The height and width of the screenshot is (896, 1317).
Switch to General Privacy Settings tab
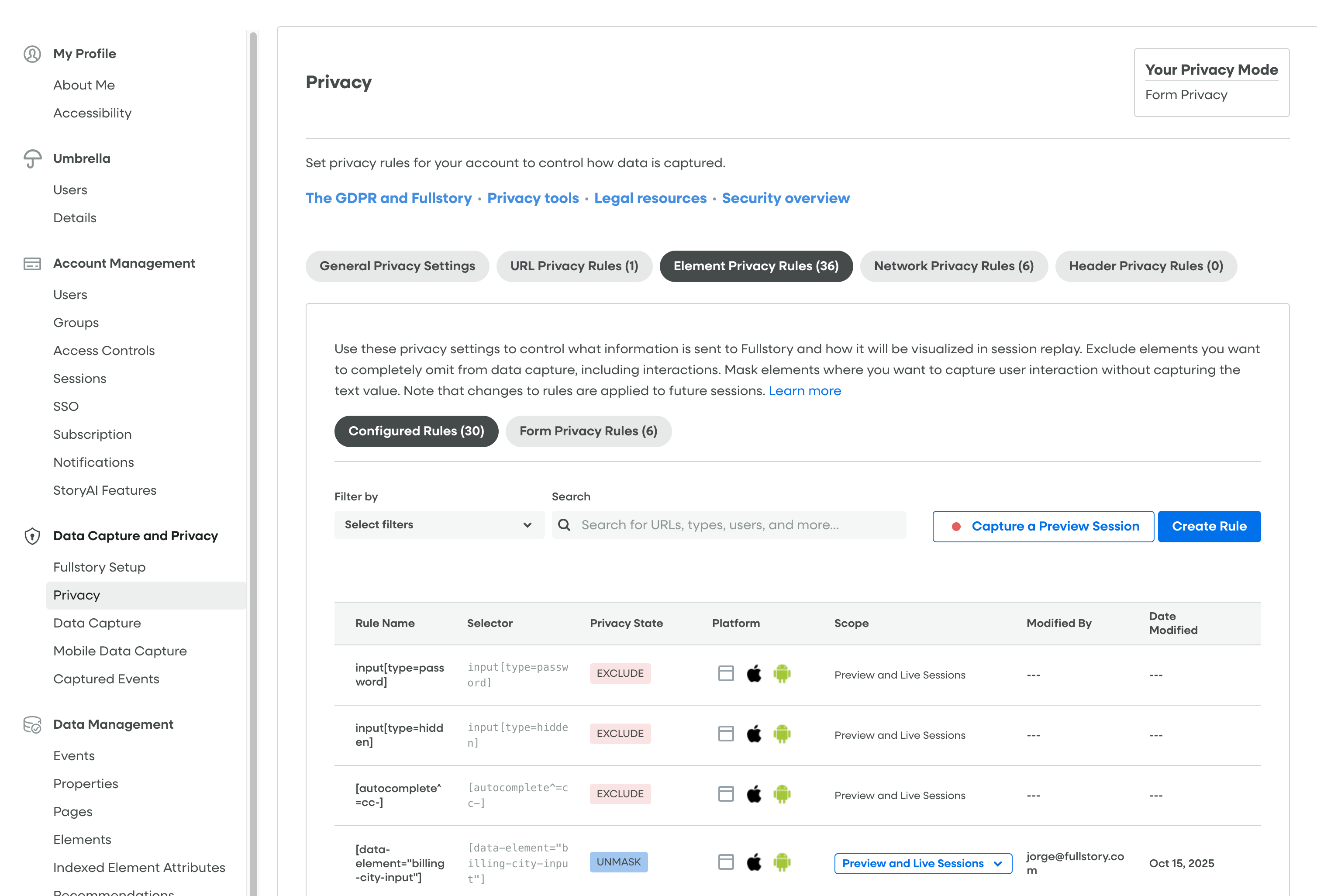(x=397, y=266)
